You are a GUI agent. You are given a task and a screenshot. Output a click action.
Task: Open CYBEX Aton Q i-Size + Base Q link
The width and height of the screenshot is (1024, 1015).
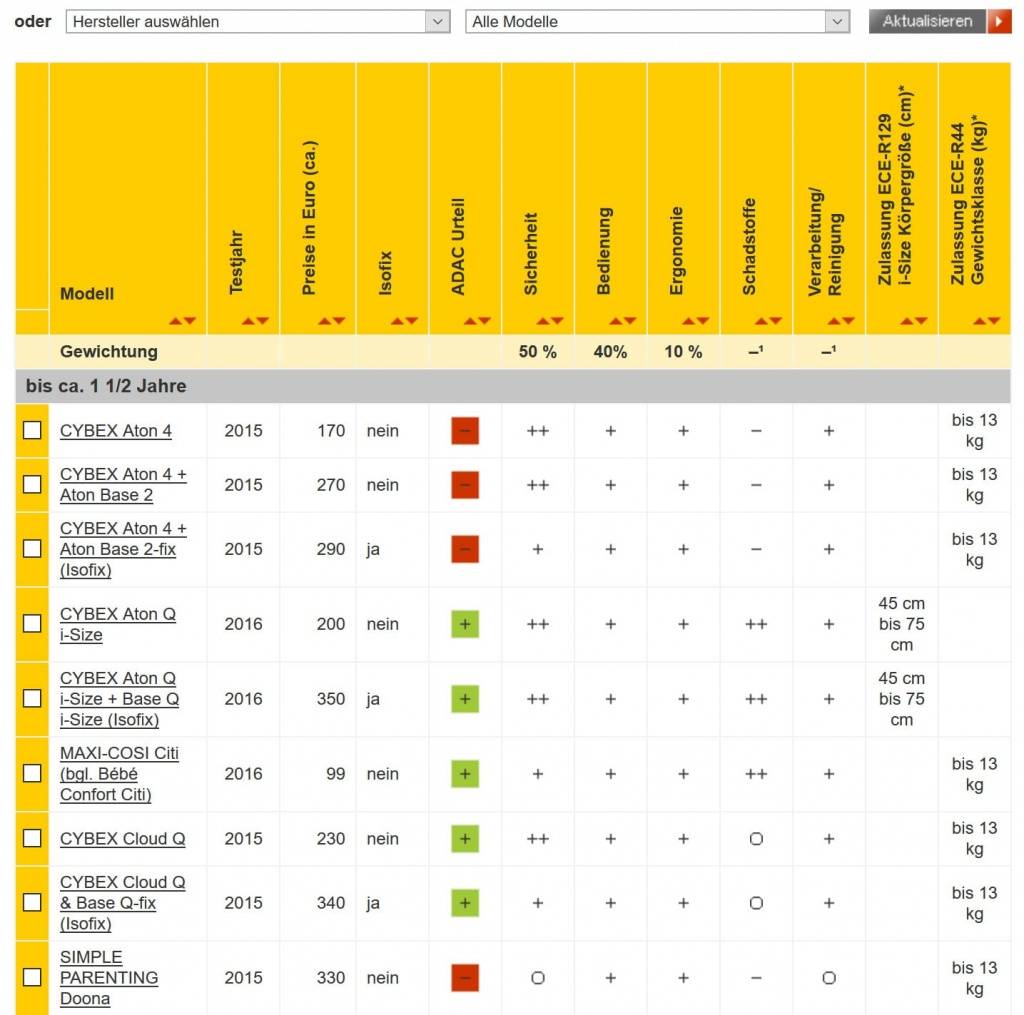pyautogui.click(x=120, y=699)
